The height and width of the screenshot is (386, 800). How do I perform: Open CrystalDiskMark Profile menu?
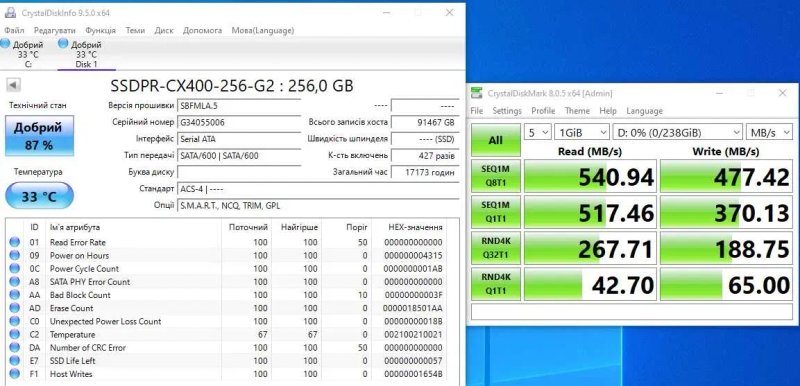[543, 111]
